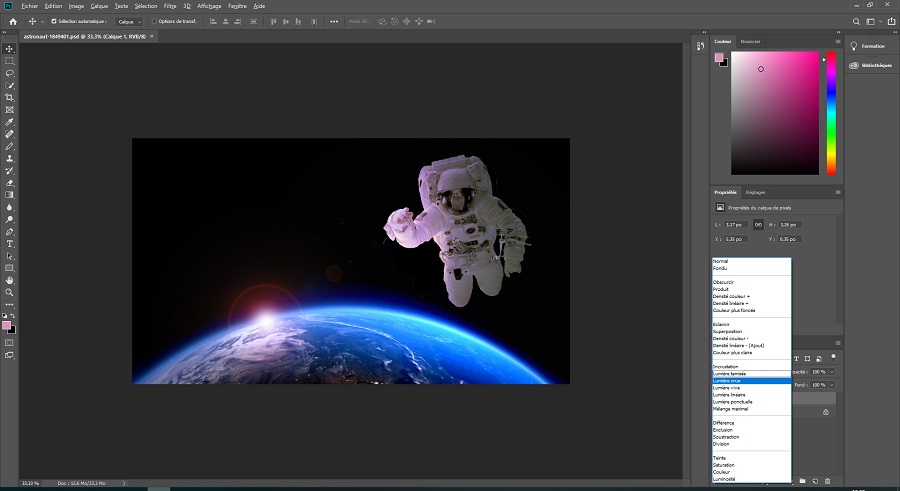The height and width of the screenshot is (491, 900).
Task: Toggle the Sélection automatique checkbox
Action: [53, 21]
